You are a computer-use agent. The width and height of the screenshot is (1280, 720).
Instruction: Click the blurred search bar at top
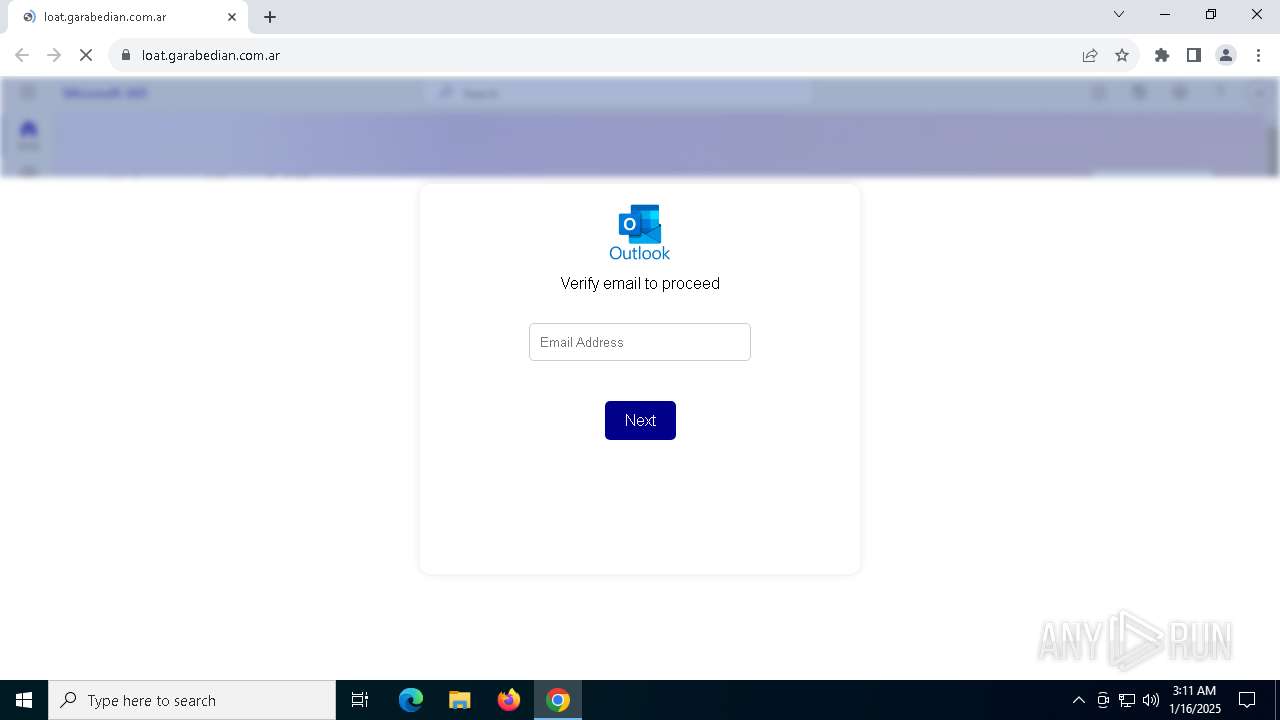[618, 93]
